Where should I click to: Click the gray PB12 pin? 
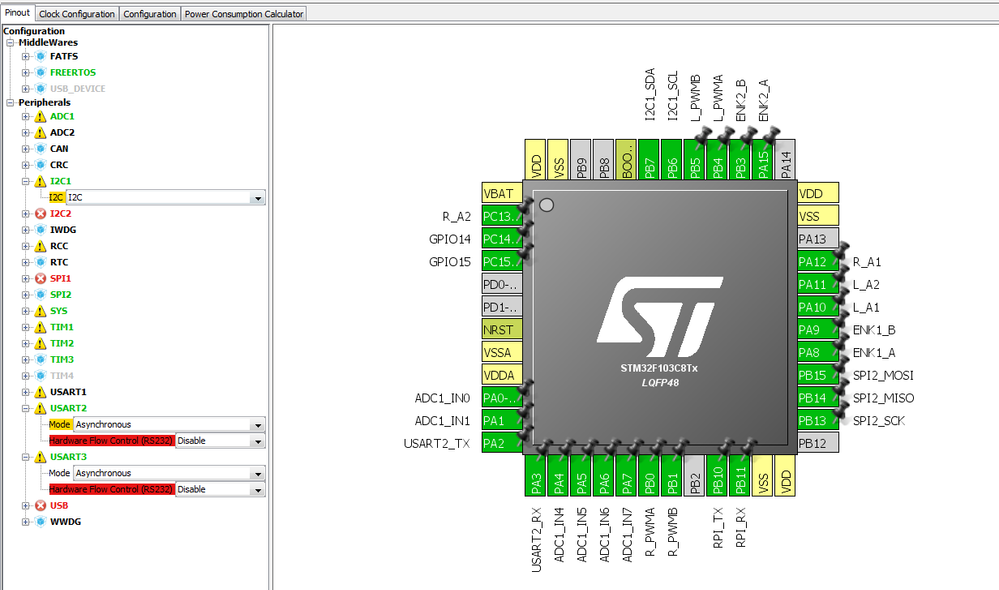[818, 443]
